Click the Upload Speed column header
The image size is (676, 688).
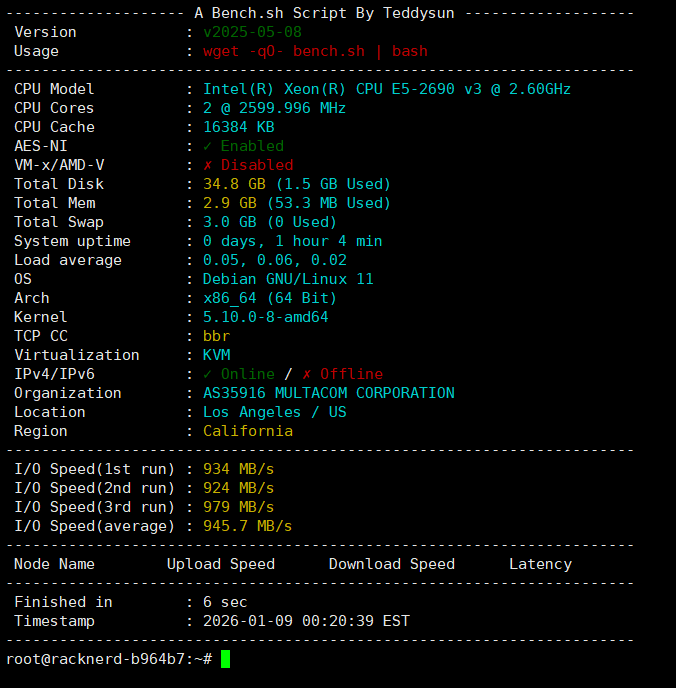[221, 564]
